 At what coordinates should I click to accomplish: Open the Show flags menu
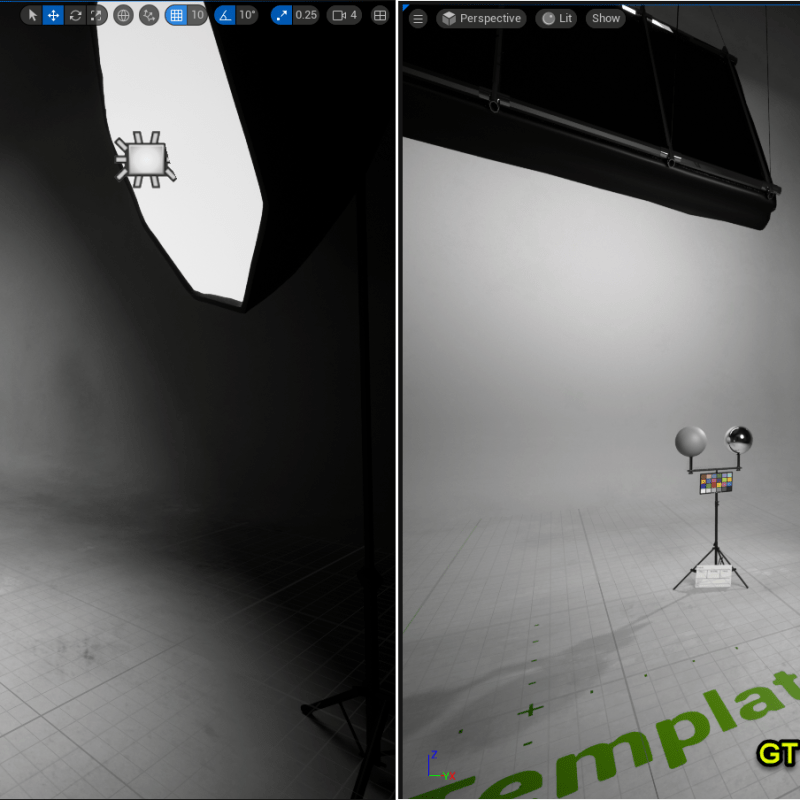605,18
